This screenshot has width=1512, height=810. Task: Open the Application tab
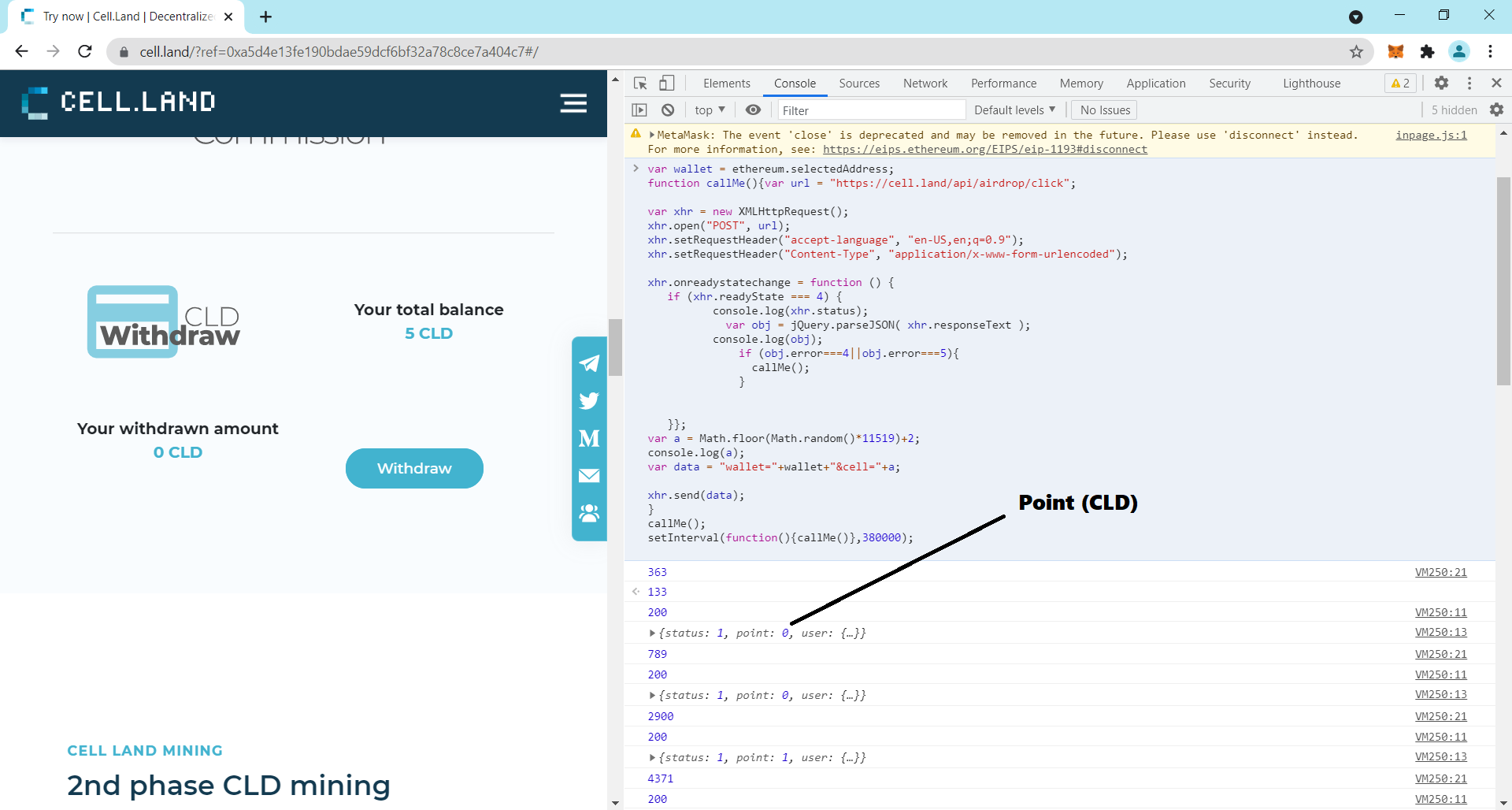tap(1155, 83)
